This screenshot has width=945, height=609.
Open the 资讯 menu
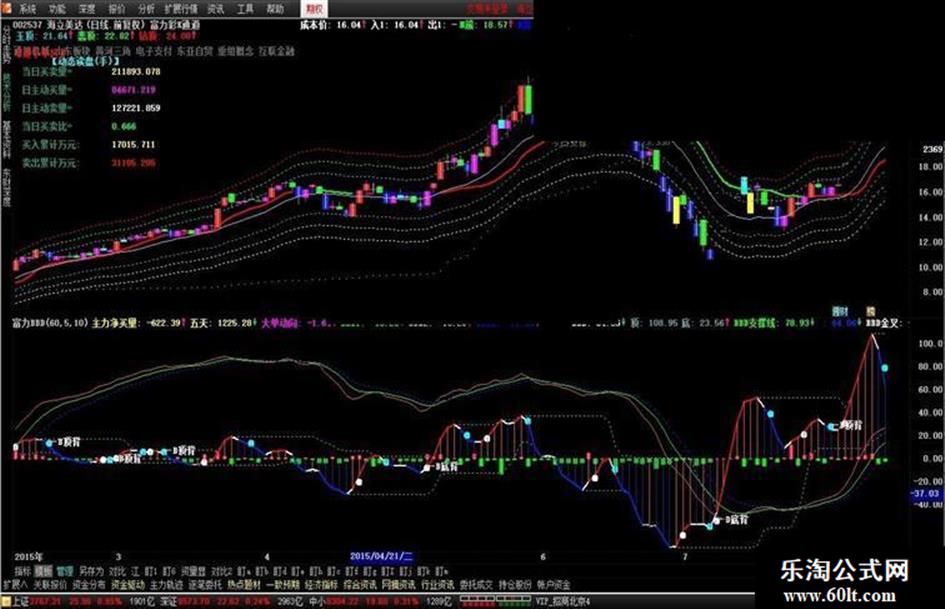pos(215,9)
